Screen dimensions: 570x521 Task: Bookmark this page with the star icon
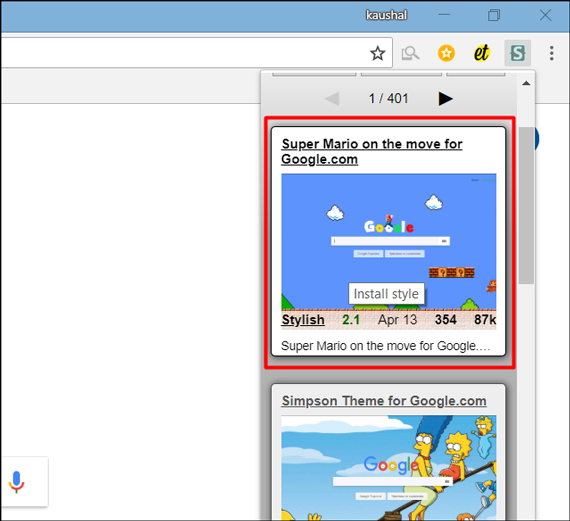coord(377,53)
